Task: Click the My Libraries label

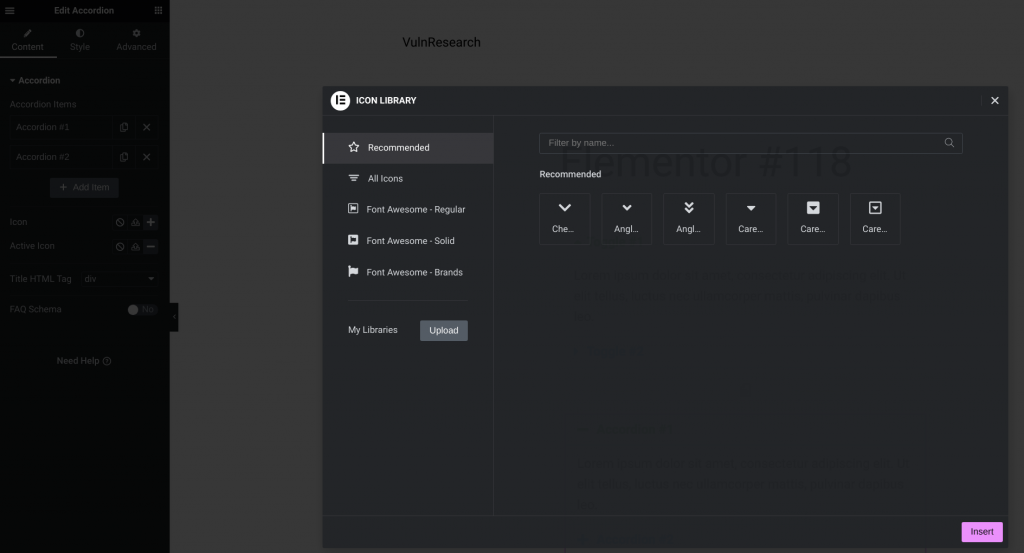Action: [x=372, y=330]
